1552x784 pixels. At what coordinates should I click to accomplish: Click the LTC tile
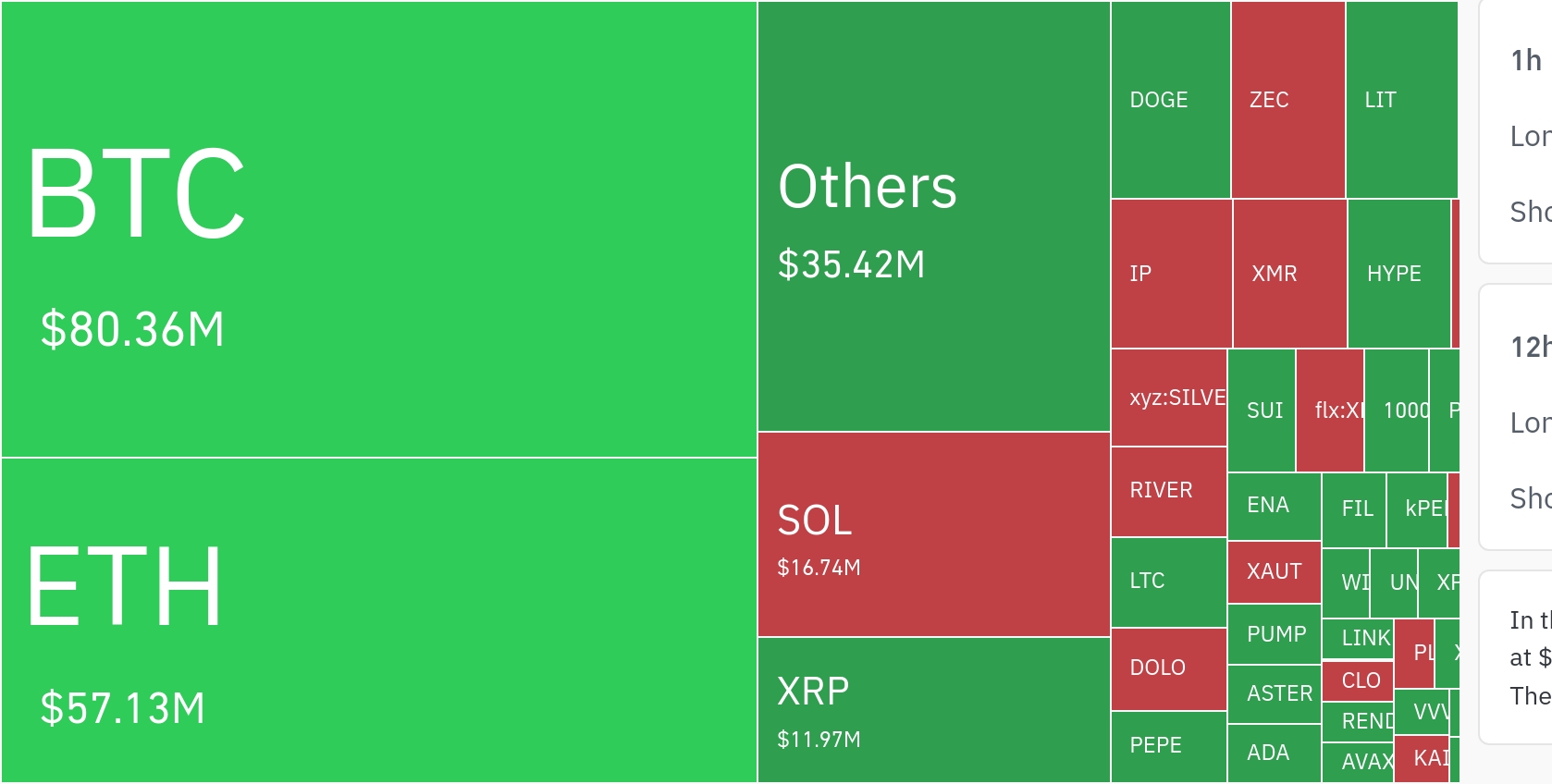(1169, 582)
